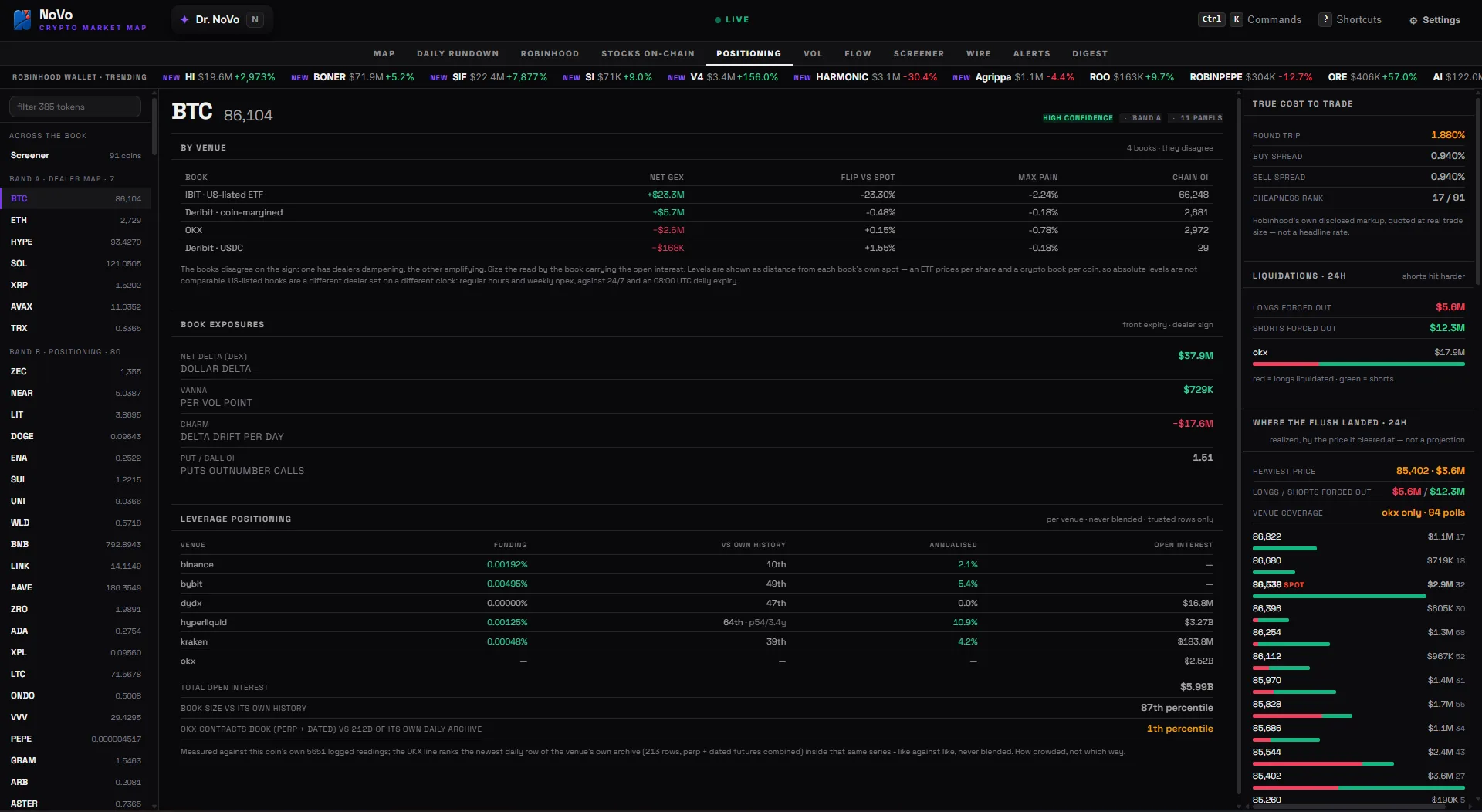Viewport: 1482px width, 812px height.
Task: Open the DIGEST tab
Action: point(1089,53)
